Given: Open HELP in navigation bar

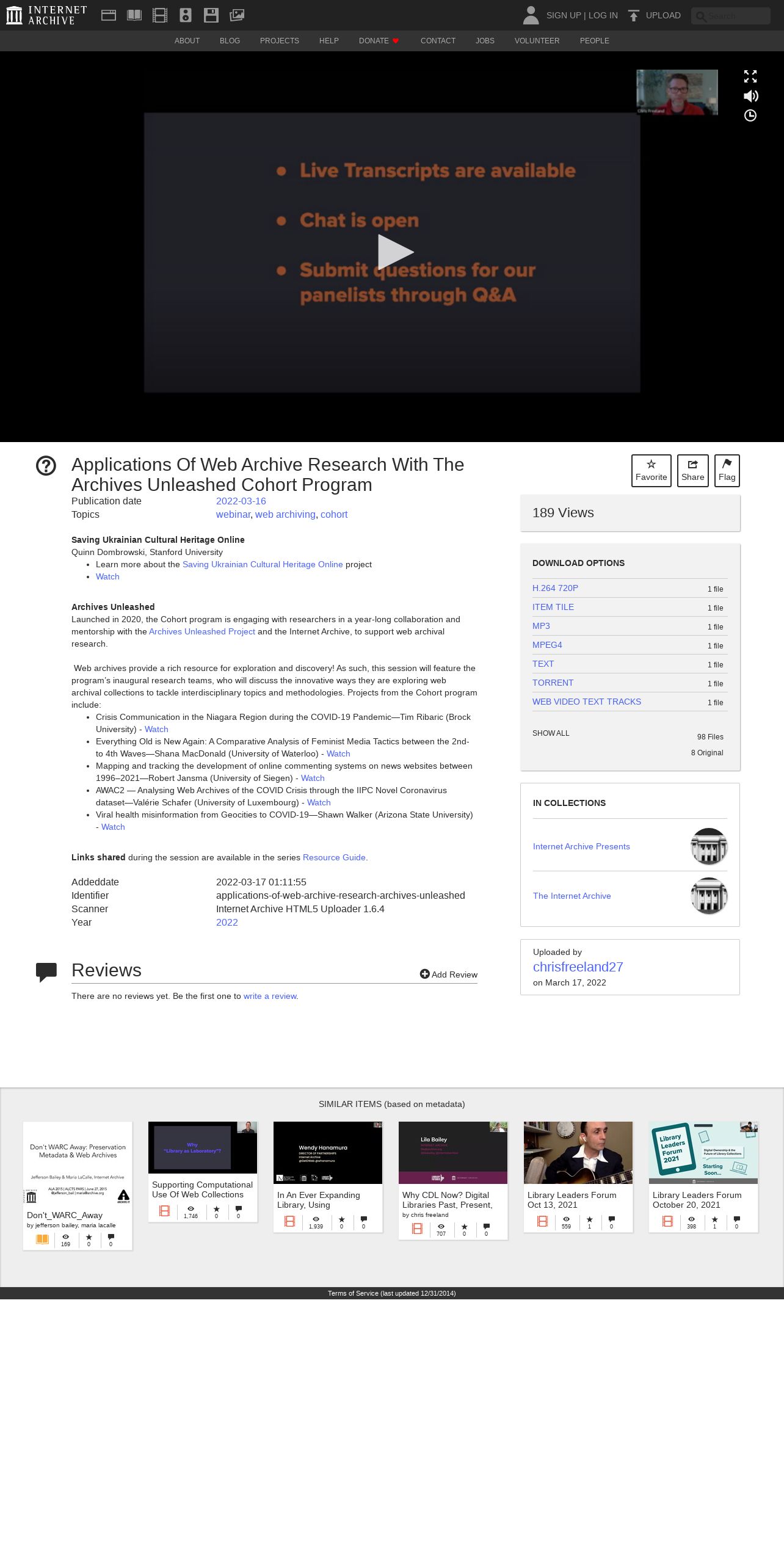Looking at the screenshot, I should (x=329, y=41).
